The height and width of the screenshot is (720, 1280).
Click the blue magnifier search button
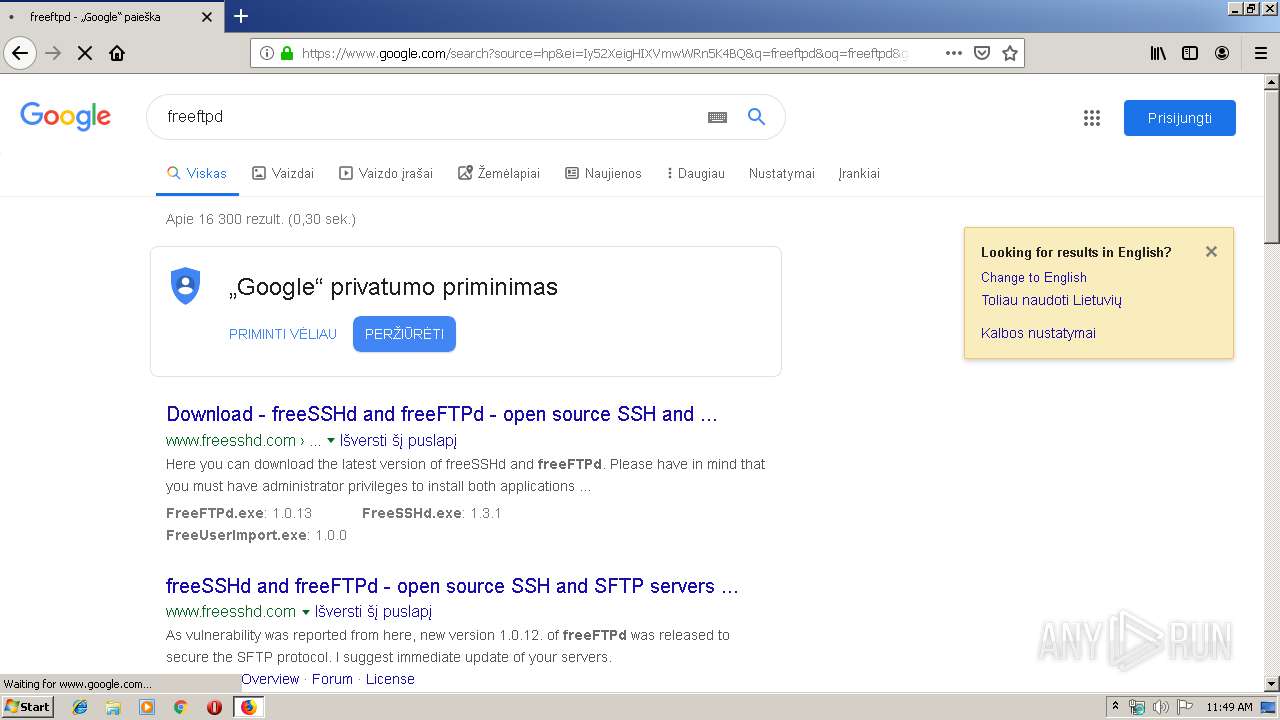[756, 117]
